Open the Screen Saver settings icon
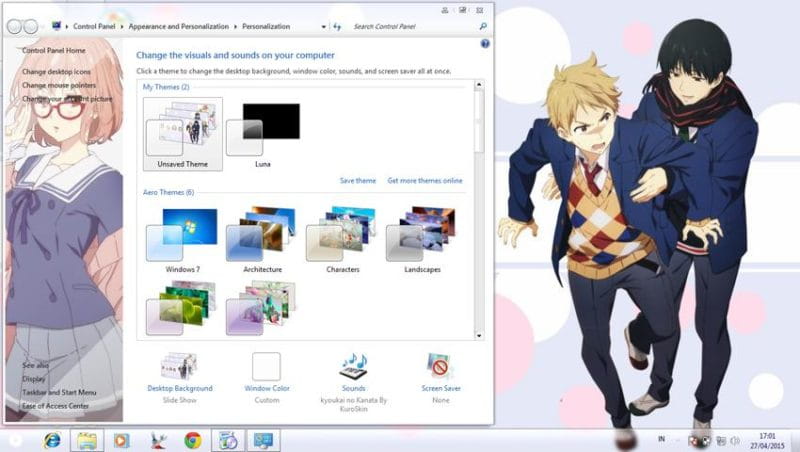This screenshot has width=800, height=452. coord(440,366)
